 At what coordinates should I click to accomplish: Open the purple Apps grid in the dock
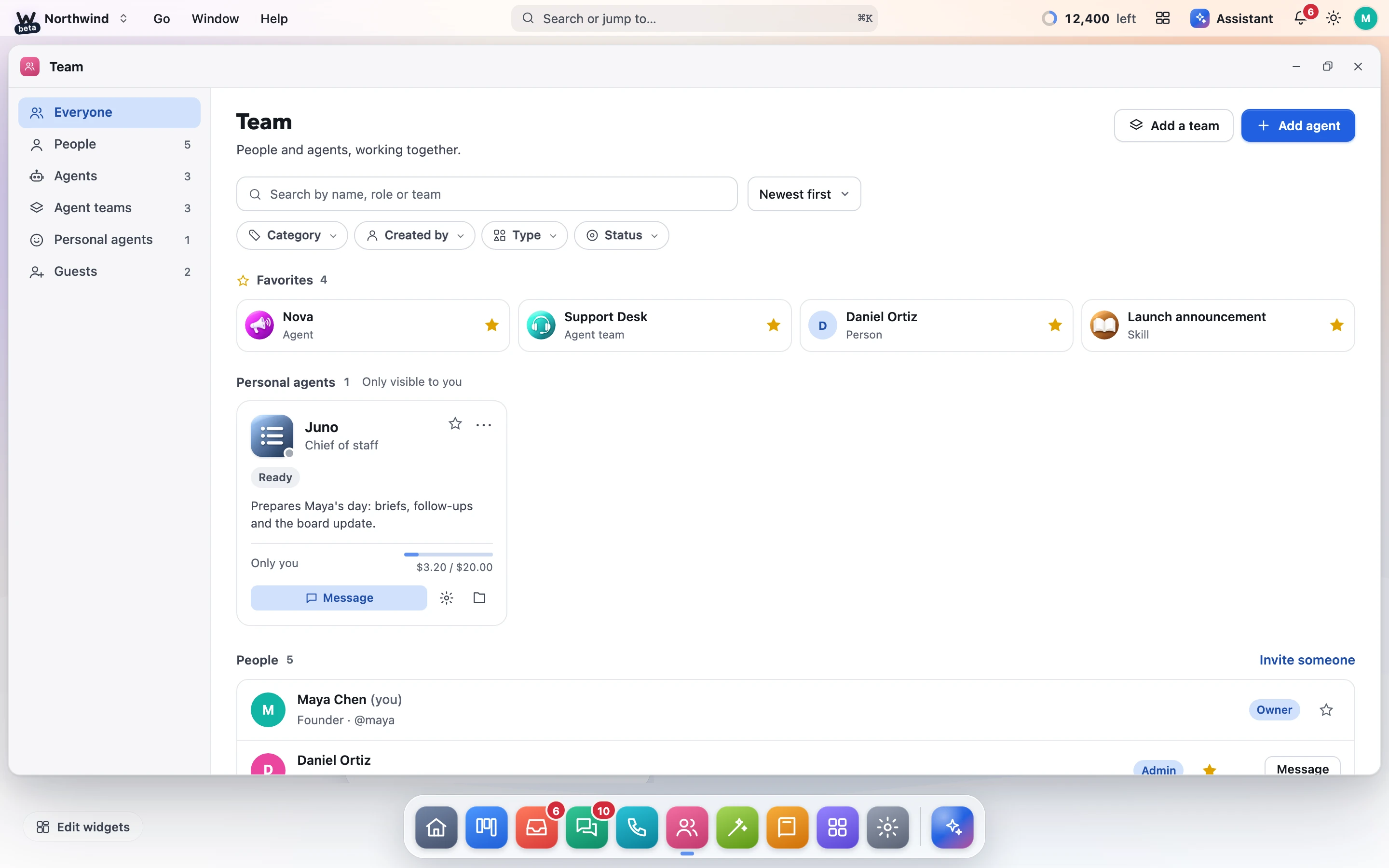tap(837, 827)
